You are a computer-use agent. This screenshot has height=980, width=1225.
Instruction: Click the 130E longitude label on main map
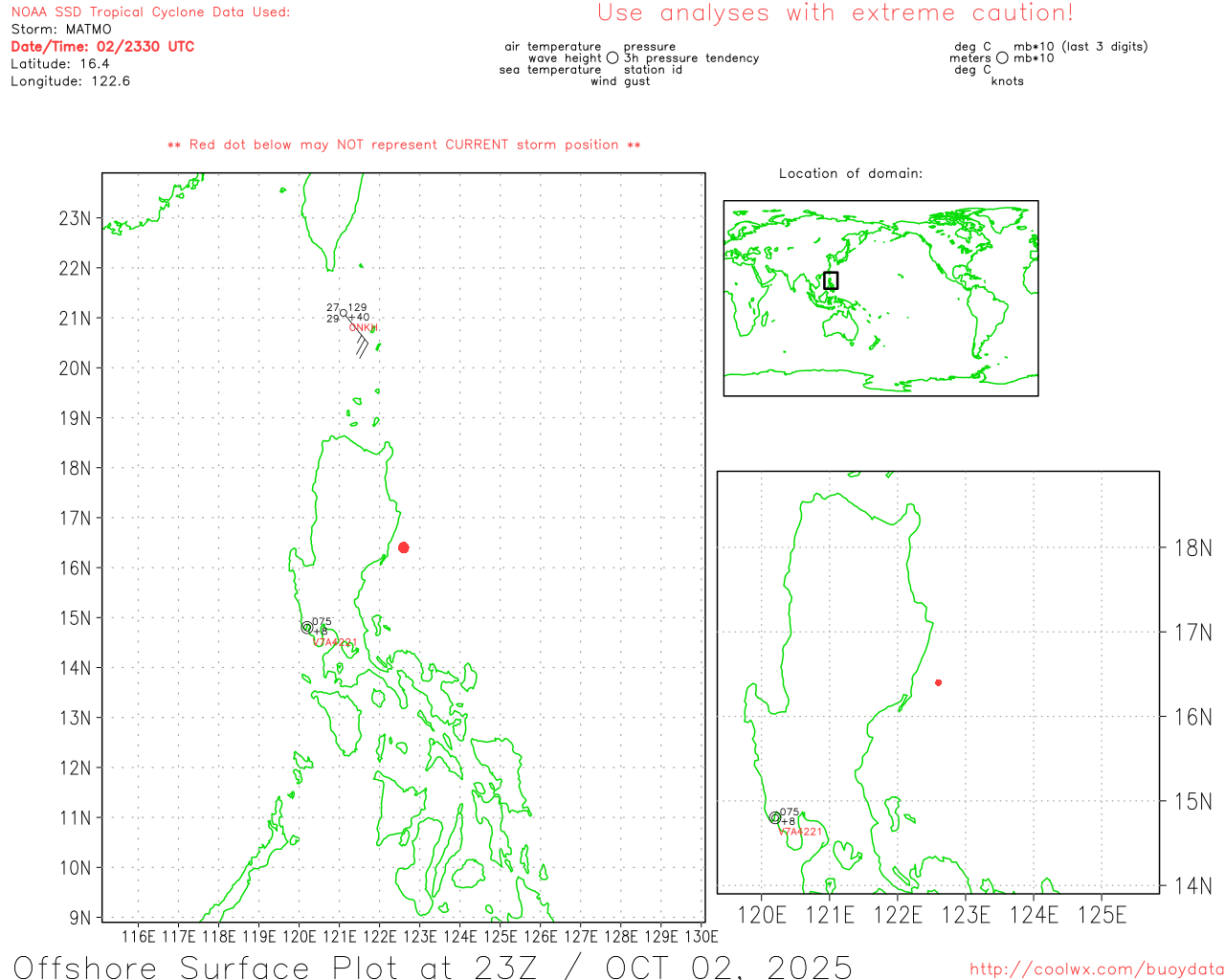pyautogui.click(x=702, y=936)
